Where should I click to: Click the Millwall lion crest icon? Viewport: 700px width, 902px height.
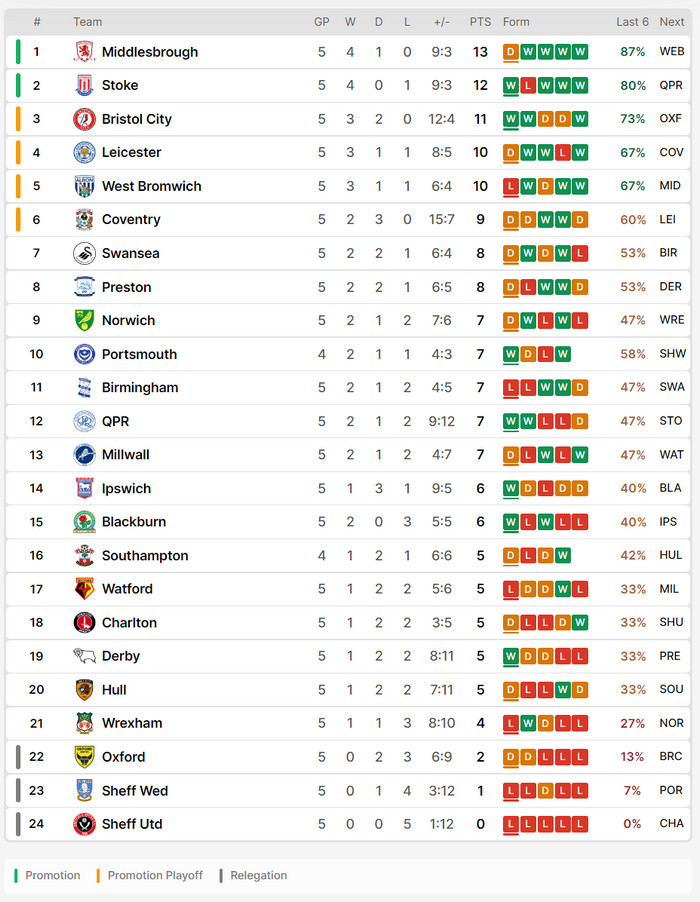84,455
